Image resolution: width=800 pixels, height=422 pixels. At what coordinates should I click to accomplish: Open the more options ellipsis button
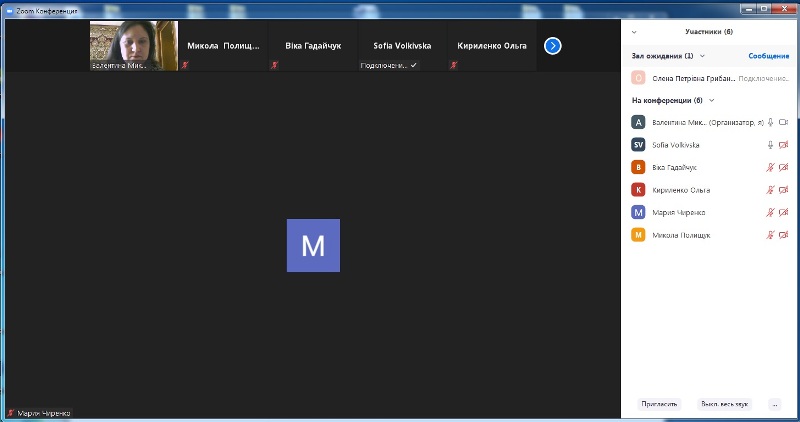click(x=774, y=404)
